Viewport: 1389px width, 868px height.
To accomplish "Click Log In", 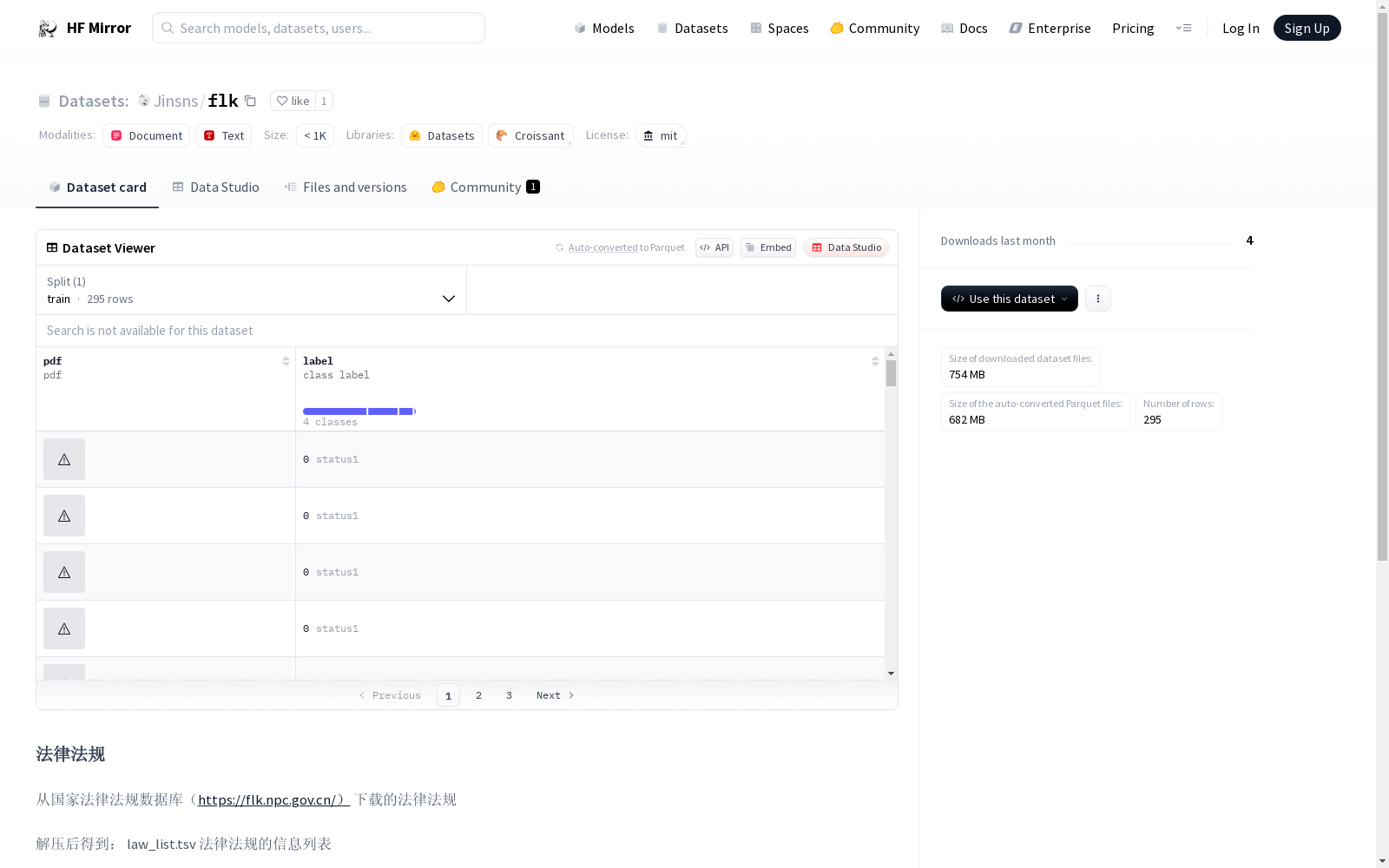I will [1241, 28].
